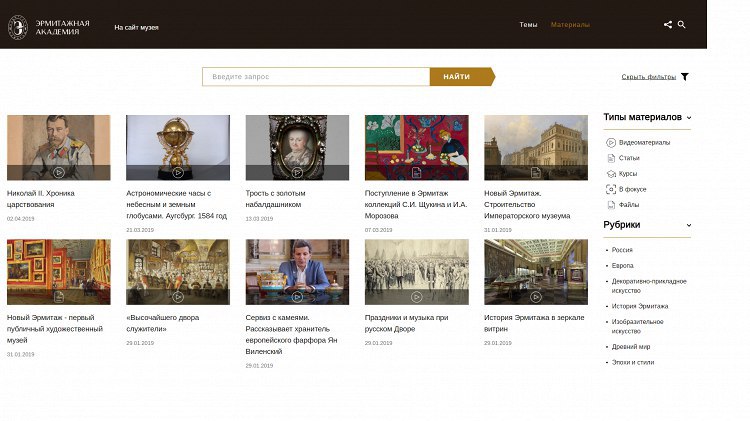Screen dimensions: 750x421
Task: Filter by Декоративно-прикладное искусство rubric
Action: [649, 286]
